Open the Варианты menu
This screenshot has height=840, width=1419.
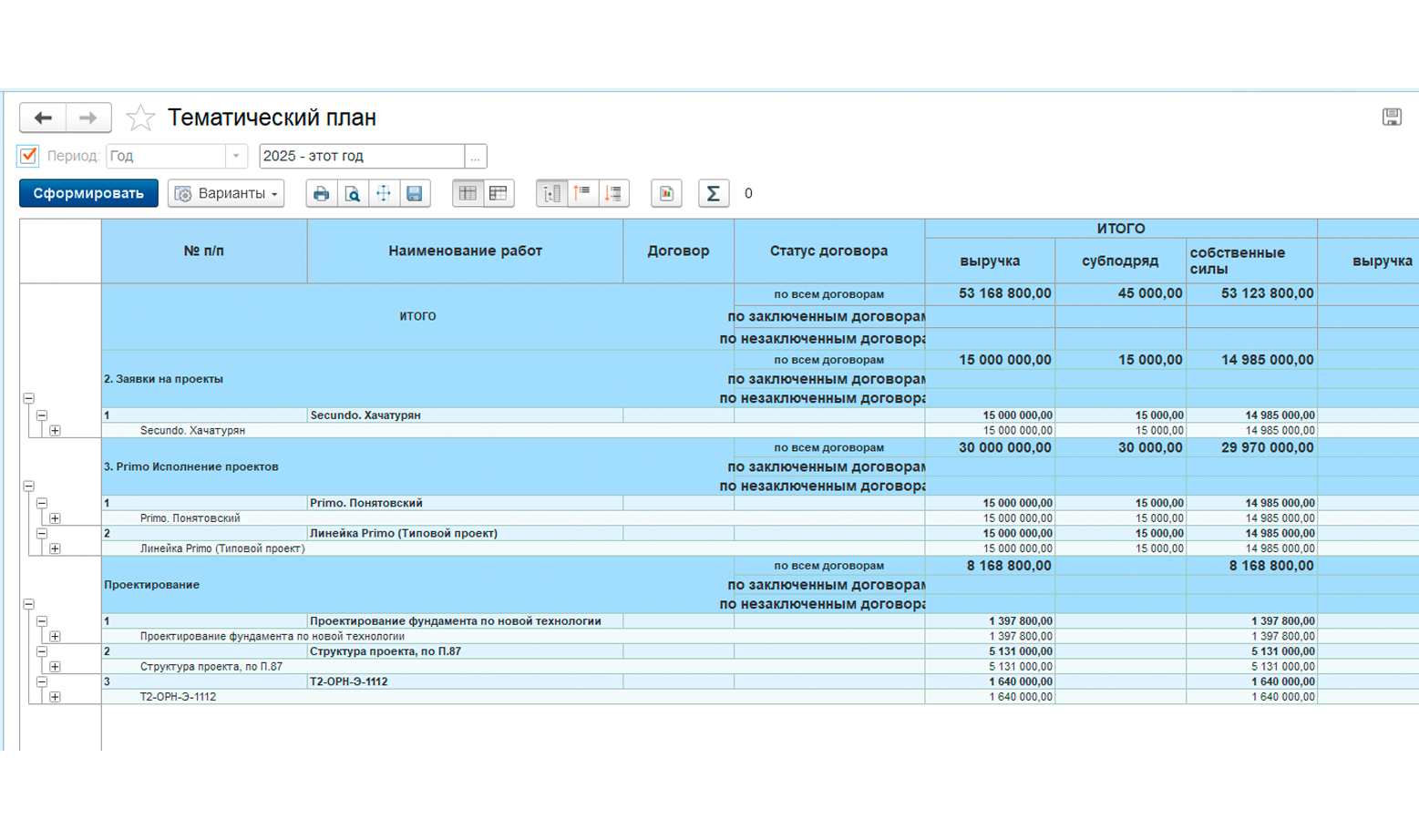click(226, 193)
